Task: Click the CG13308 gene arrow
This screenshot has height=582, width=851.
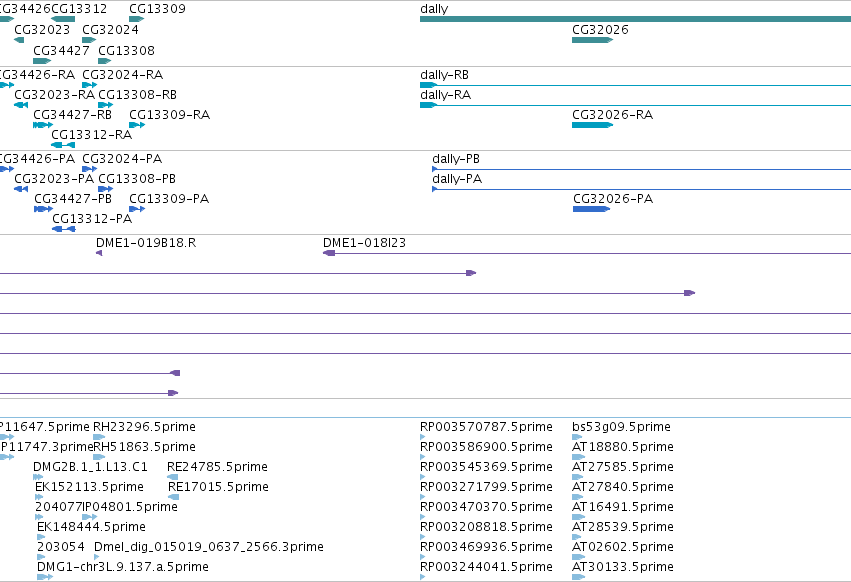Action: 105,61
